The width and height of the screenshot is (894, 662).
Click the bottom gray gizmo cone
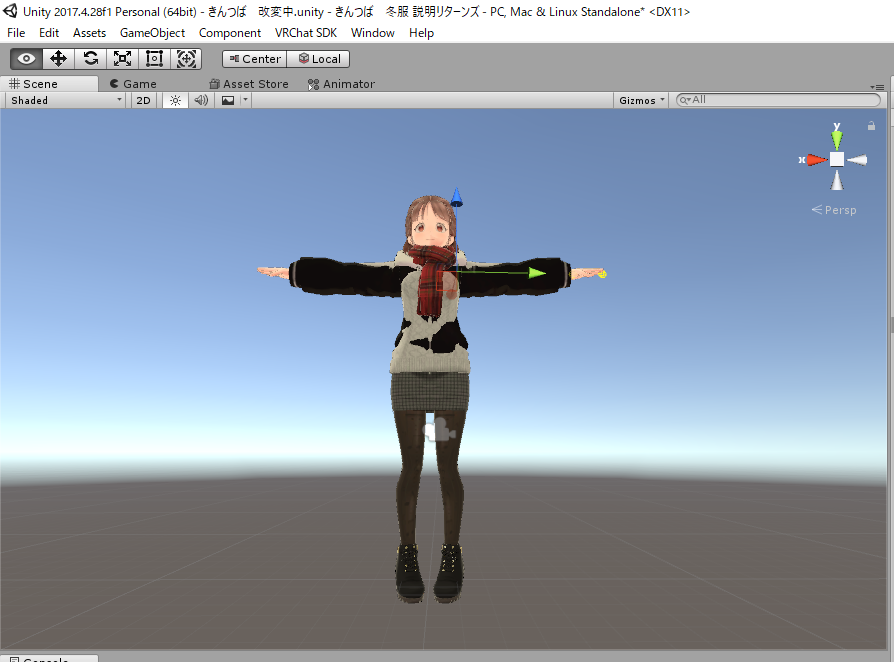click(x=836, y=180)
